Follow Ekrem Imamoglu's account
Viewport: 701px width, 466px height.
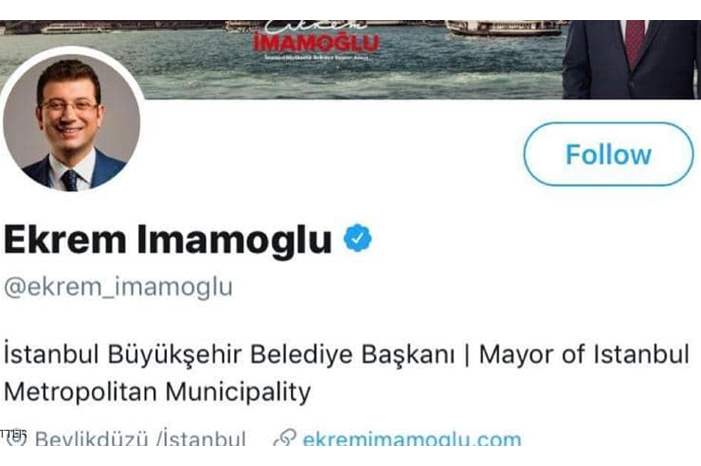tap(608, 154)
